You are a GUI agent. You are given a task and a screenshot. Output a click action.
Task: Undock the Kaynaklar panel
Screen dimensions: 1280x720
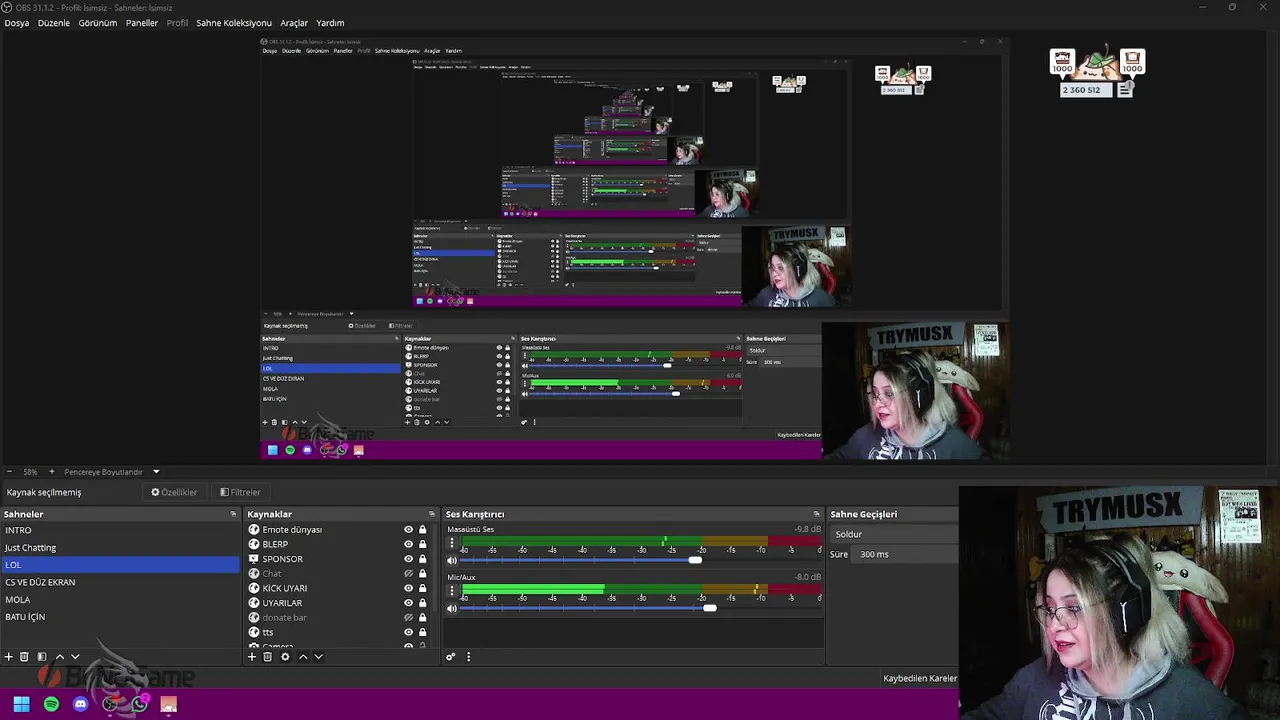432,514
